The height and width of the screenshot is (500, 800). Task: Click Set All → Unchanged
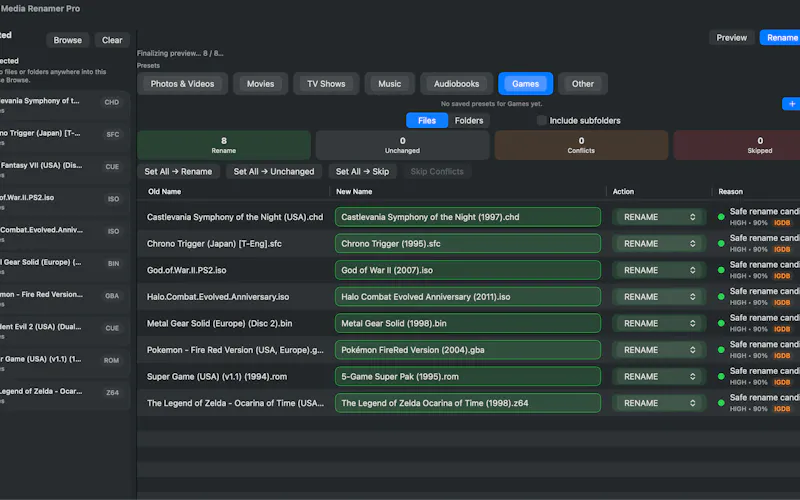[274, 171]
